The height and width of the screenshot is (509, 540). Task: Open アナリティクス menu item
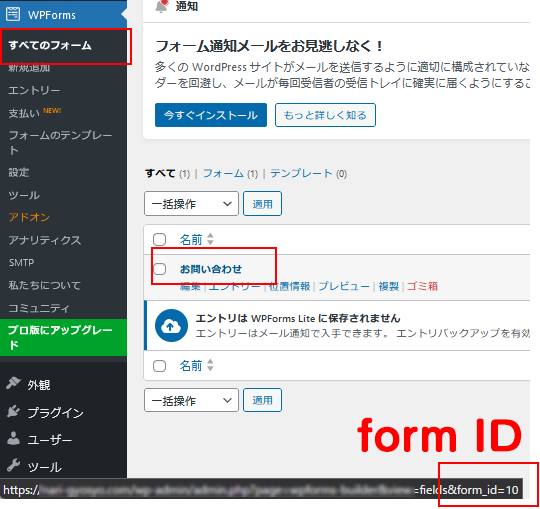pos(45,240)
